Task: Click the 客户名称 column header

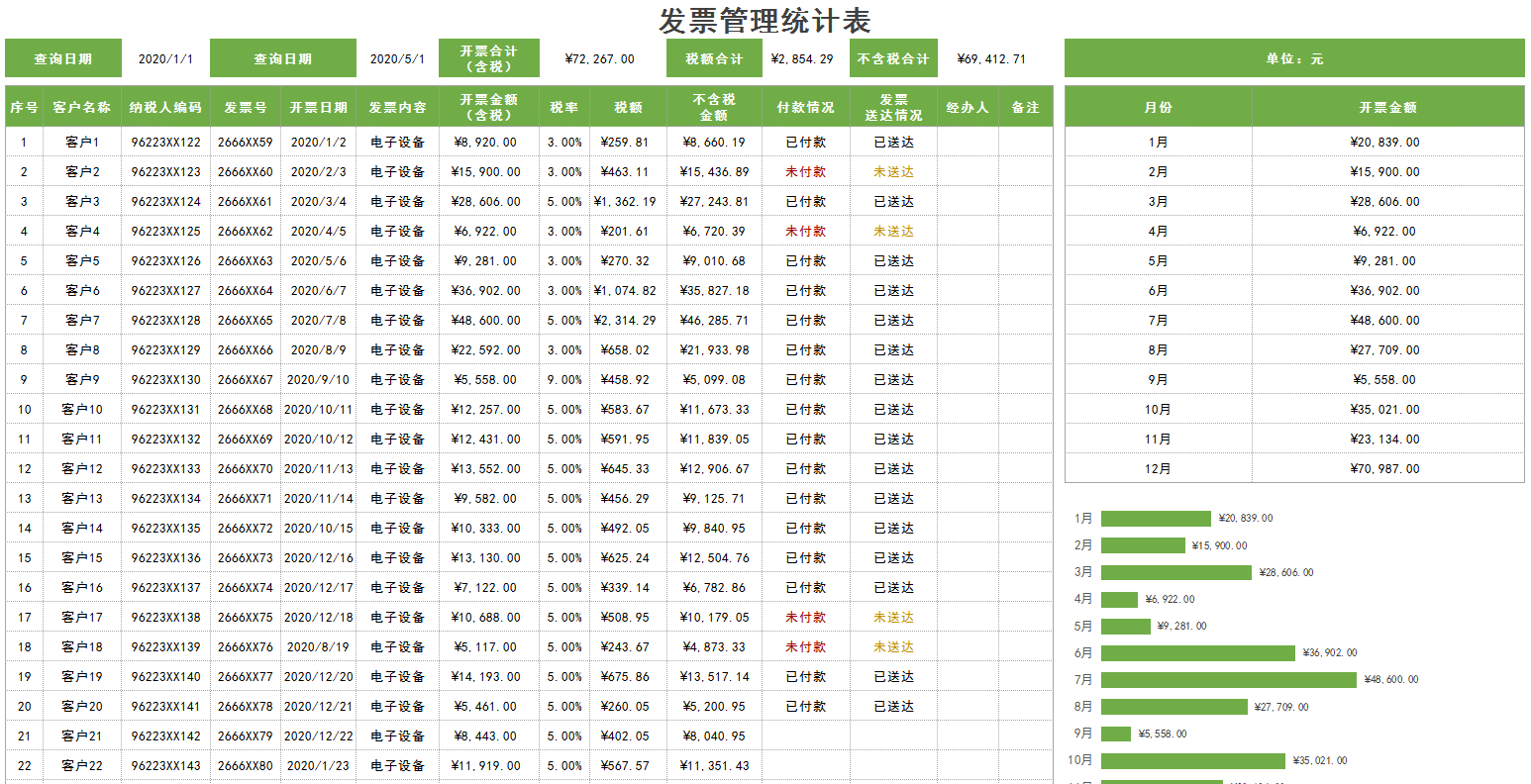Action: [x=82, y=107]
